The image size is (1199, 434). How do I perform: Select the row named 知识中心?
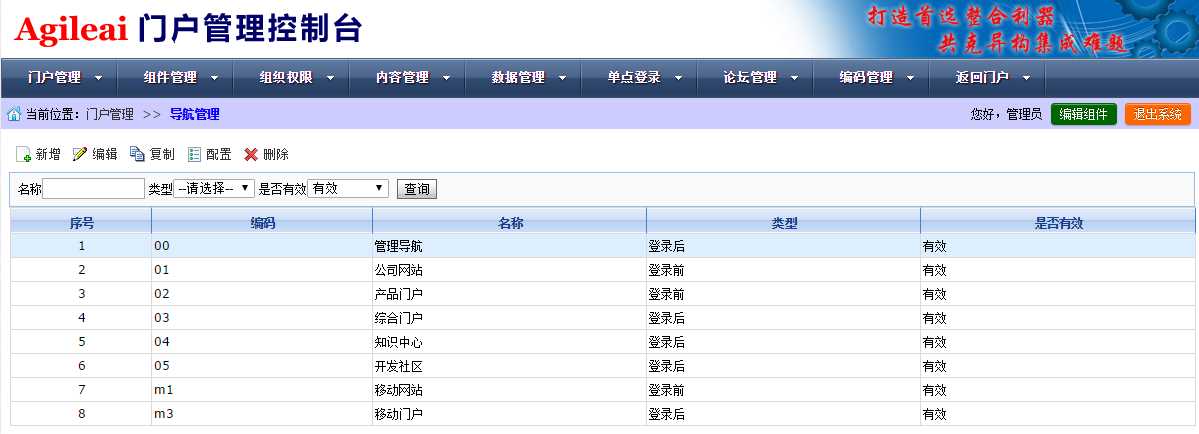click(603, 342)
